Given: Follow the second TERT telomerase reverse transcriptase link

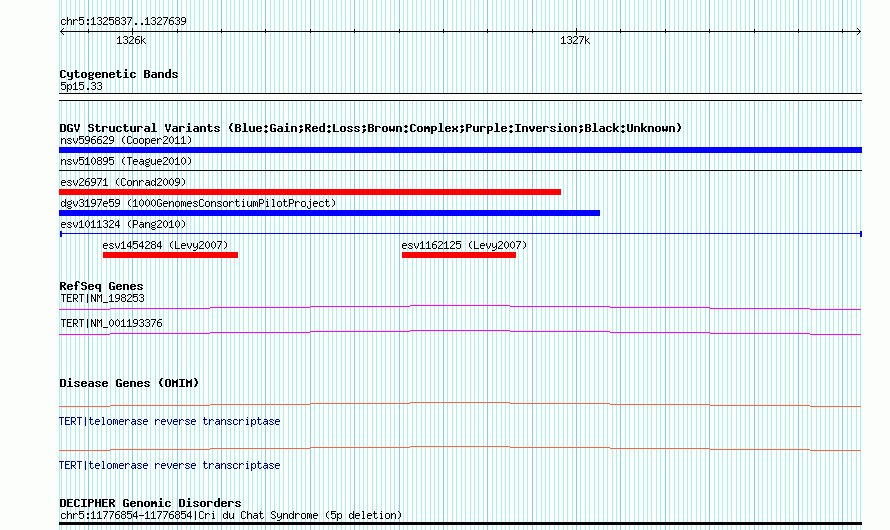Looking at the screenshot, I should coord(170,465).
